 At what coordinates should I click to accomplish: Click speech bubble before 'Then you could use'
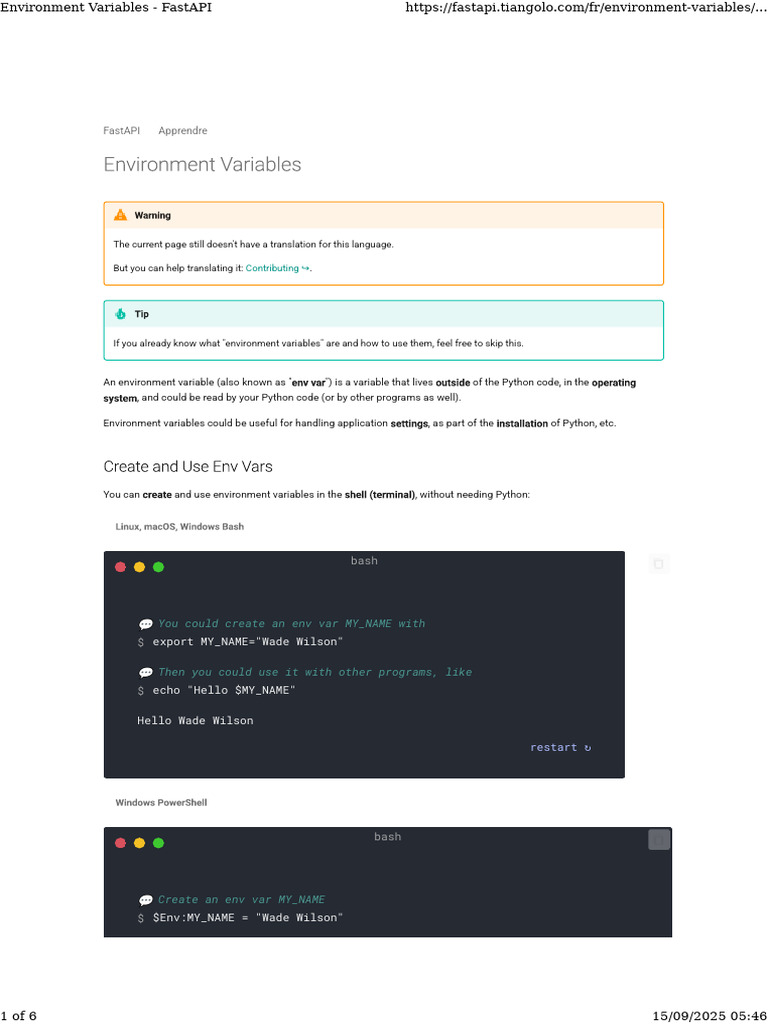click(146, 673)
